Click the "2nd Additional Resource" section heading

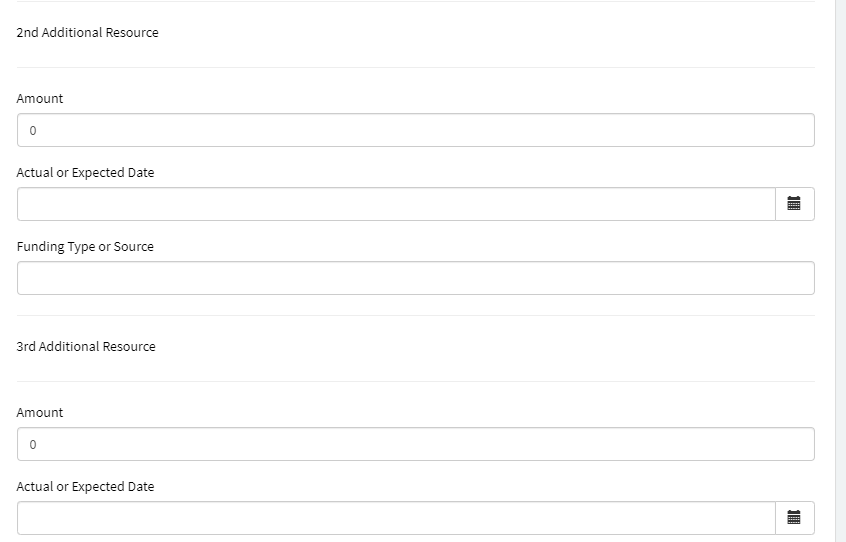click(x=87, y=33)
